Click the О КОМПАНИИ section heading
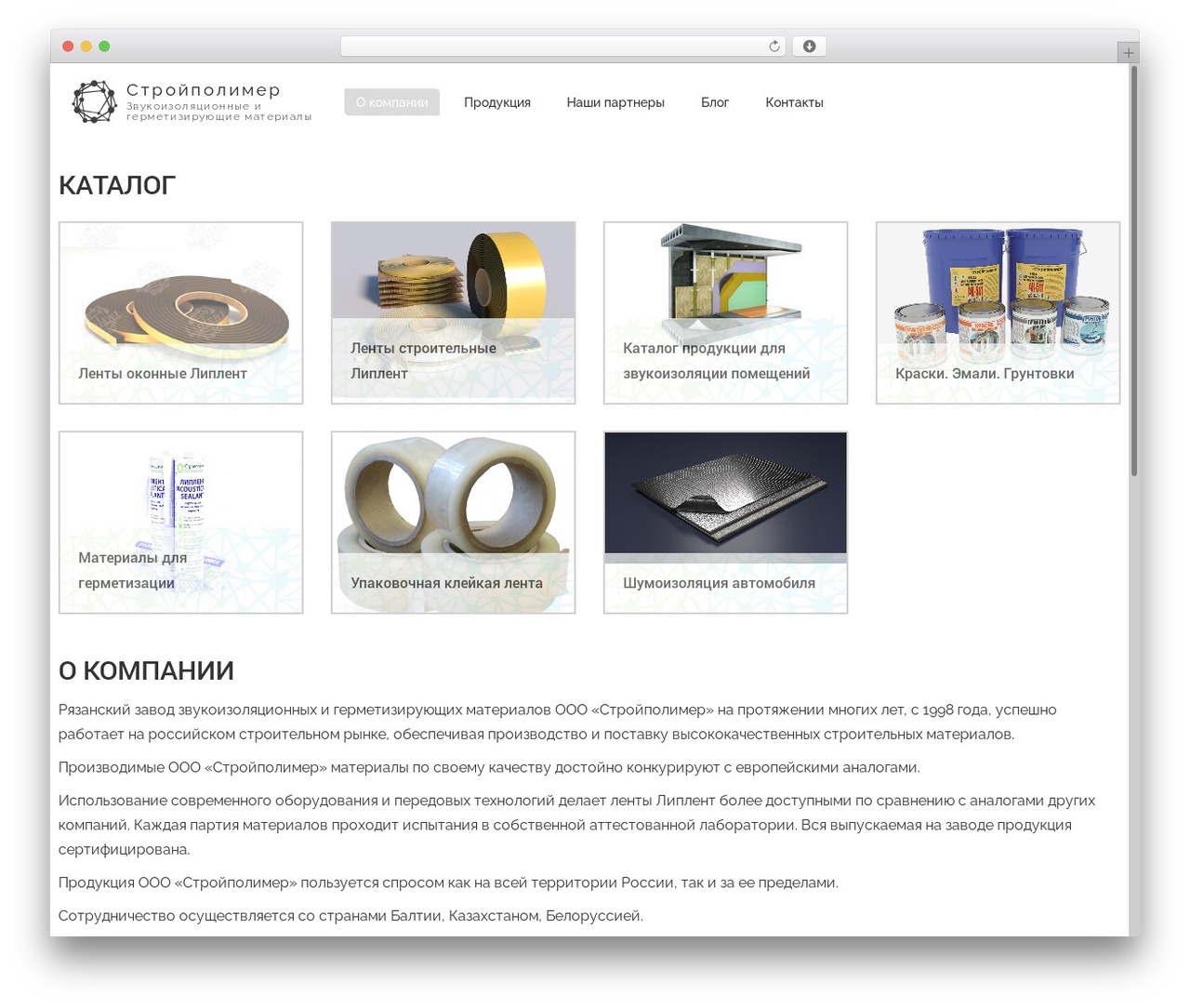1190x1008 pixels. pos(146,670)
